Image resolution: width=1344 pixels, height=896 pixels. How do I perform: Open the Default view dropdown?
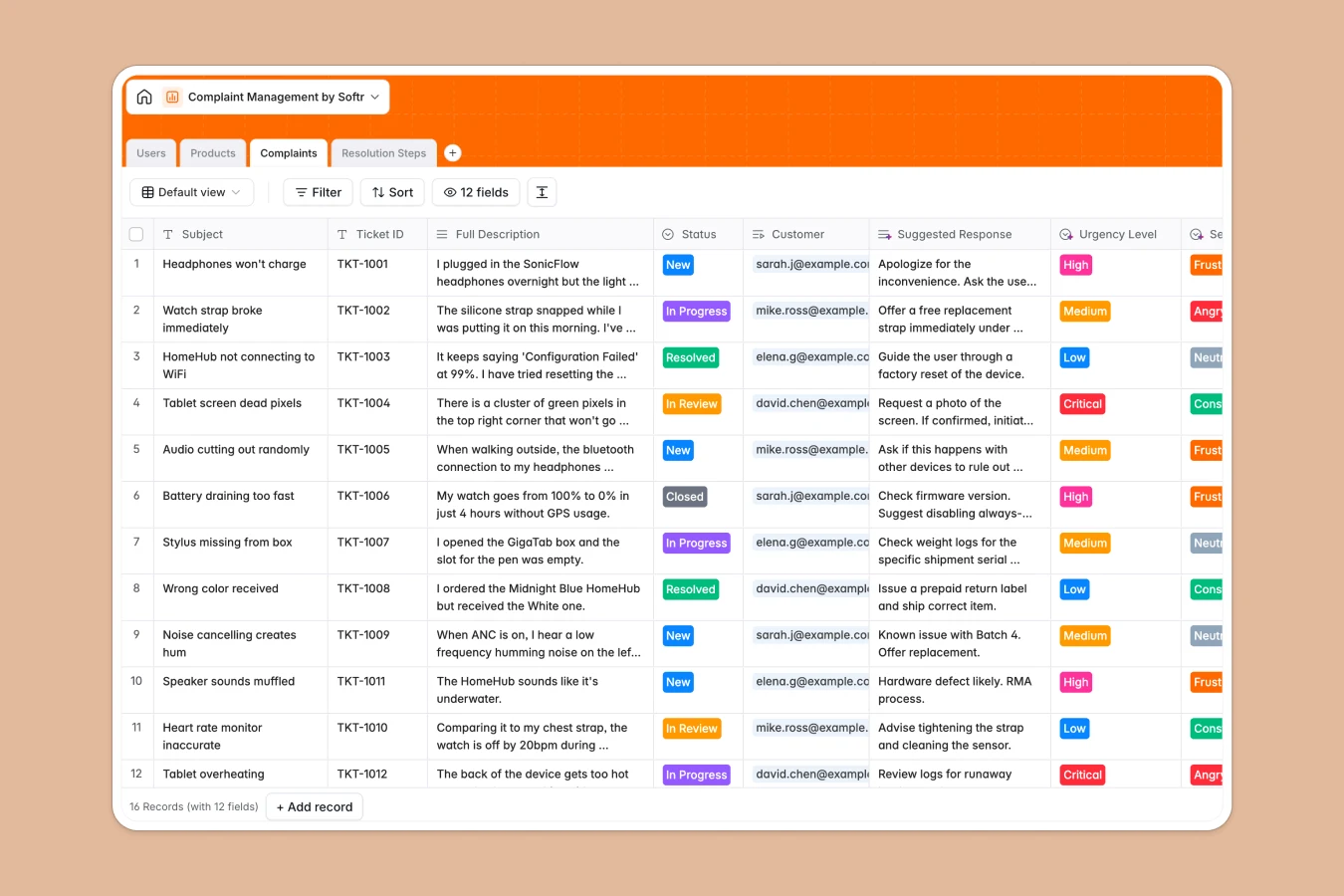(191, 191)
